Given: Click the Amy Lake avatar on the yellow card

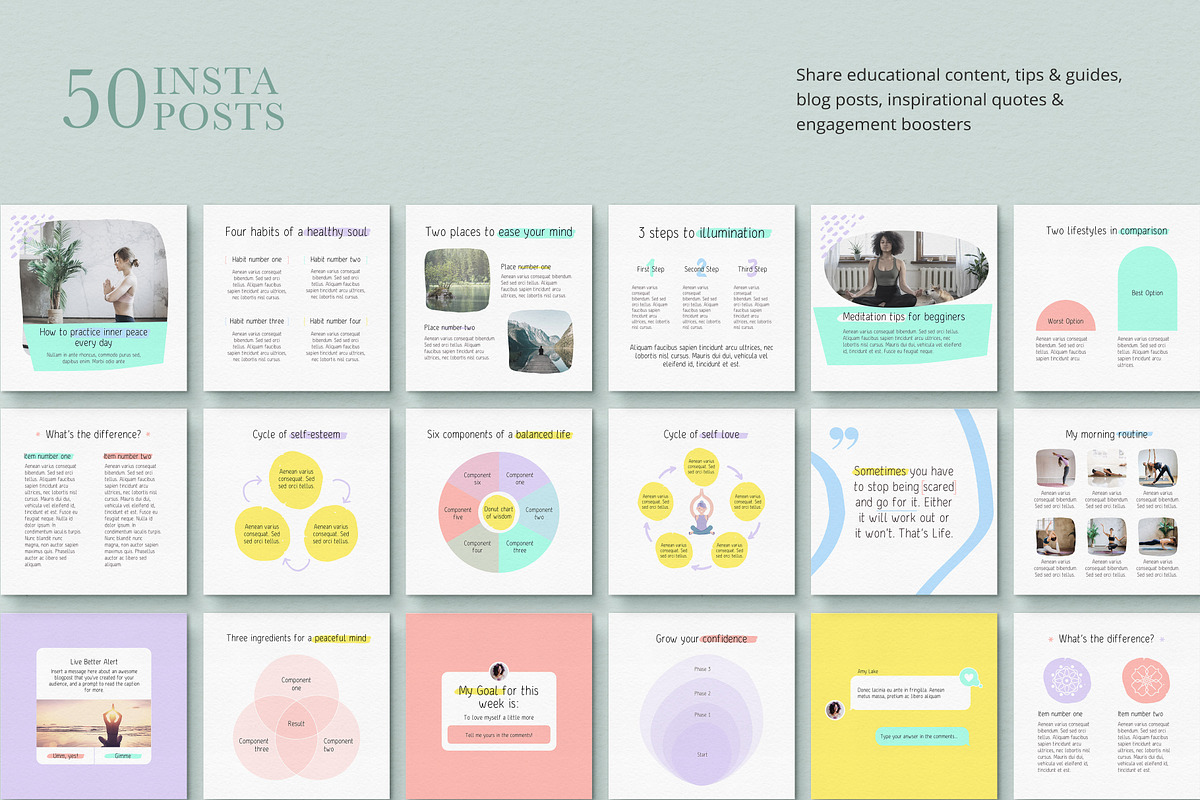Looking at the screenshot, I should [x=834, y=709].
